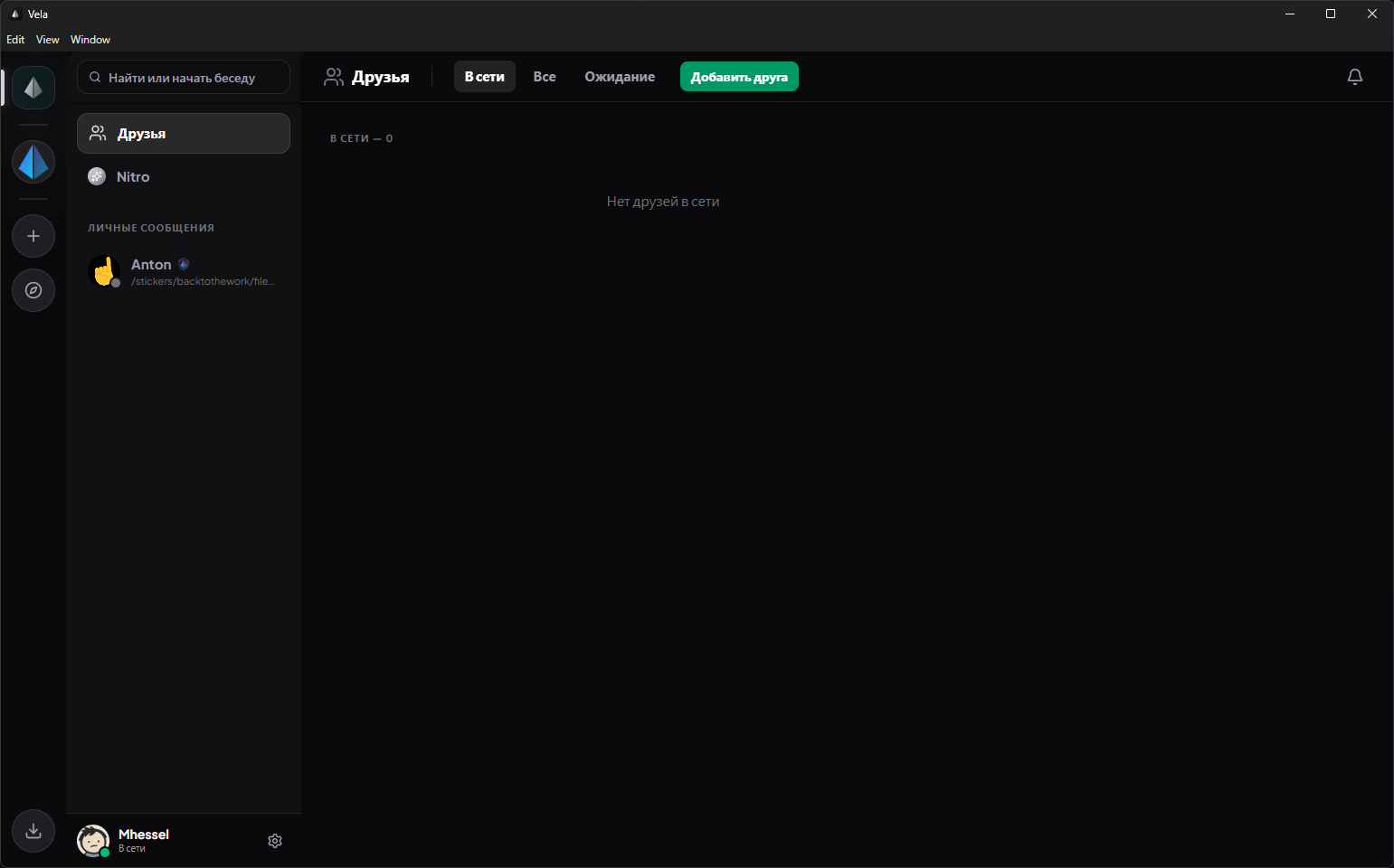Click Anton's avatar in direct messages

[104, 271]
